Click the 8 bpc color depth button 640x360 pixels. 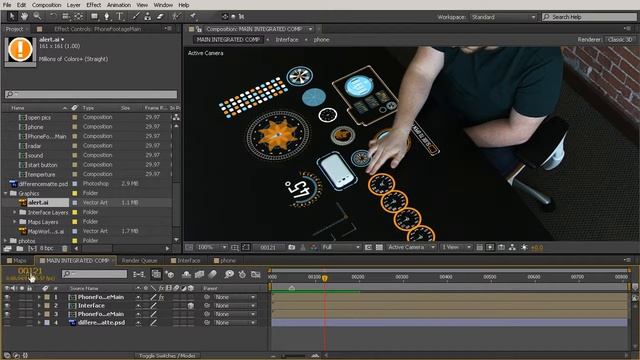[47, 248]
